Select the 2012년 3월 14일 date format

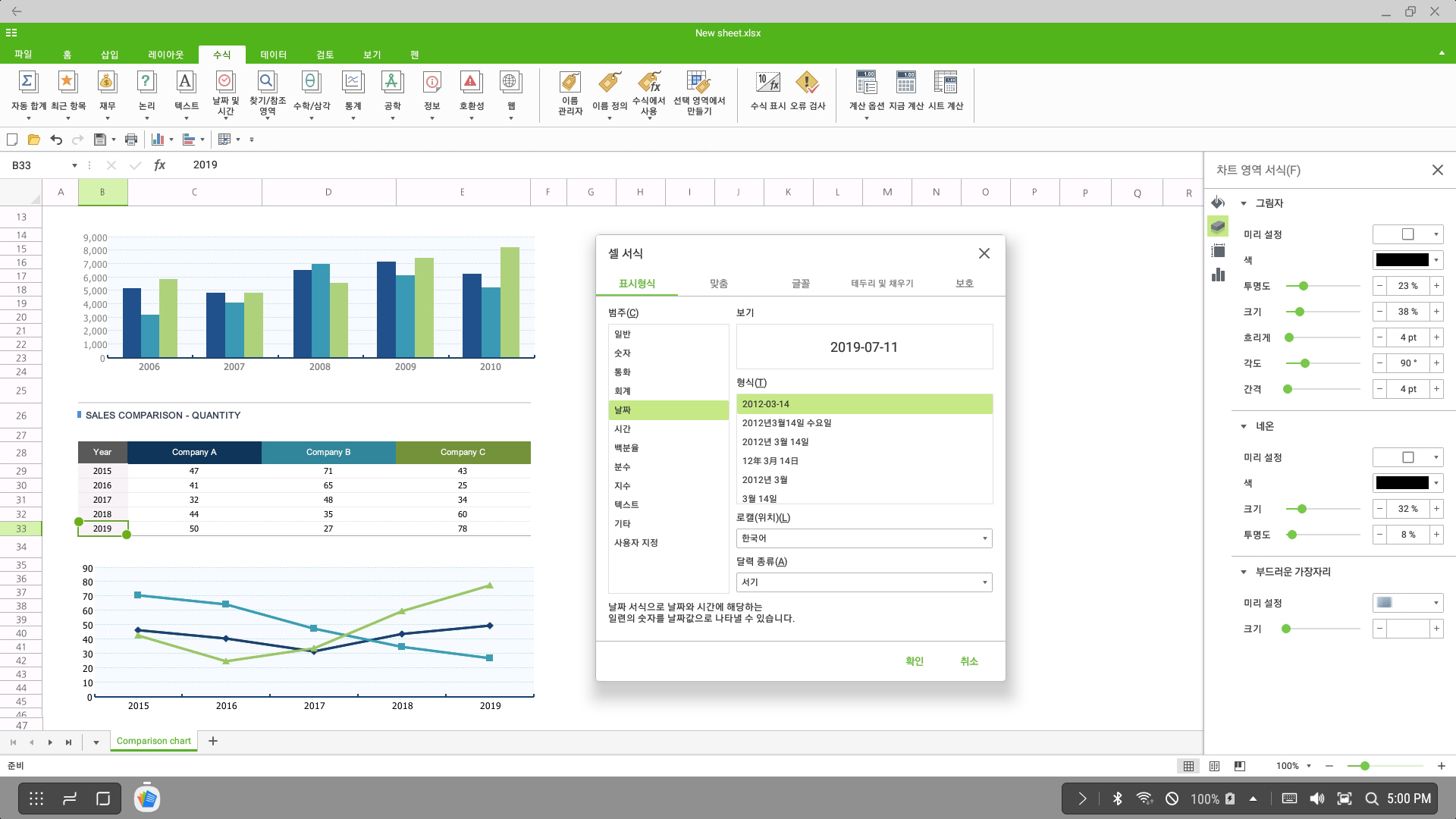(x=864, y=442)
